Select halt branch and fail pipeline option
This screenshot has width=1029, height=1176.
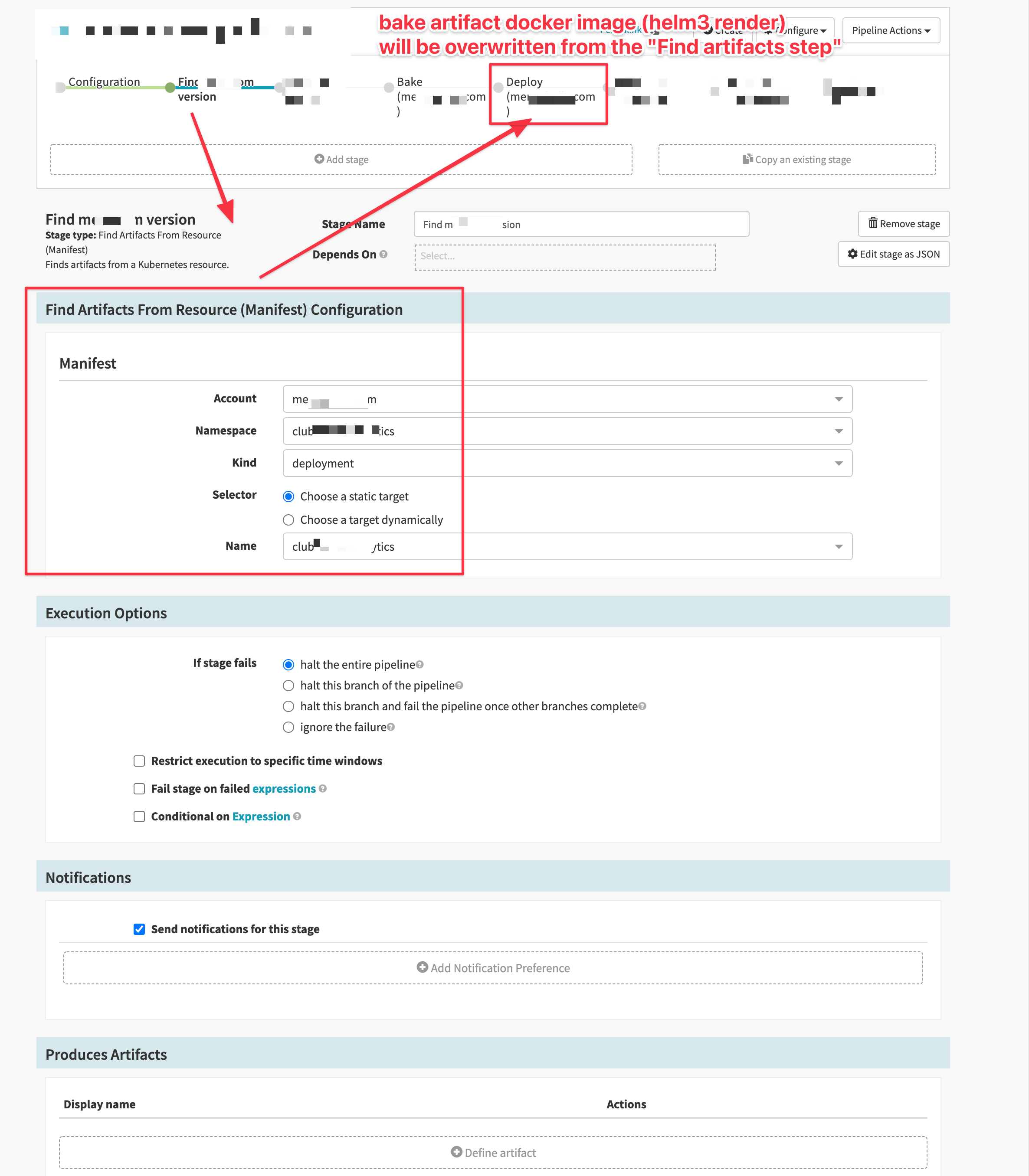click(x=288, y=706)
